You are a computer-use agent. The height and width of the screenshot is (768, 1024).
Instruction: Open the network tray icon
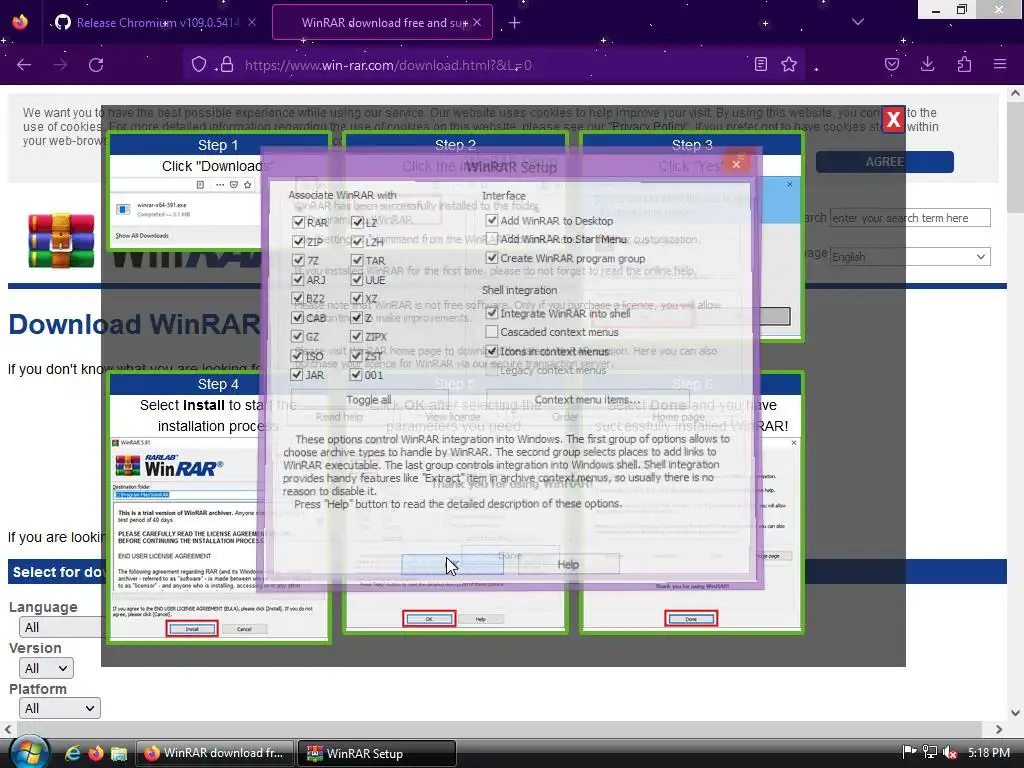pyautogui.click(x=929, y=752)
